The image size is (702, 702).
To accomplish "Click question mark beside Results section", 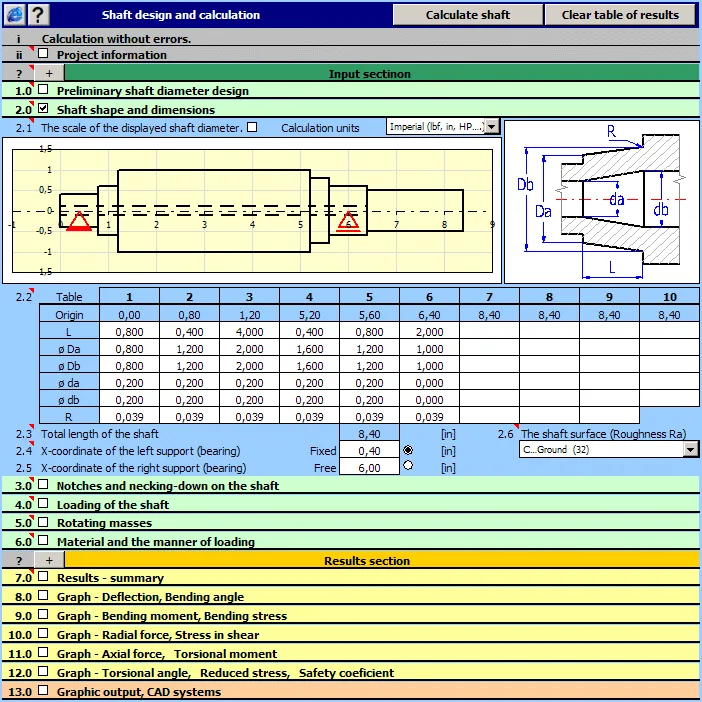I will pos(18,560).
